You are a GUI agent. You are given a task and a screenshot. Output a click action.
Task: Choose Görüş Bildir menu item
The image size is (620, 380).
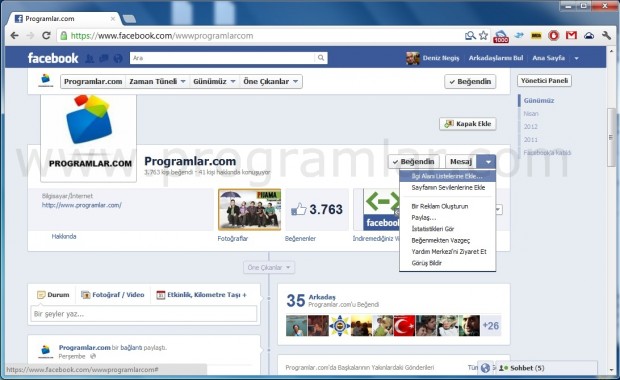pyautogui.click(x=448, y=263)
